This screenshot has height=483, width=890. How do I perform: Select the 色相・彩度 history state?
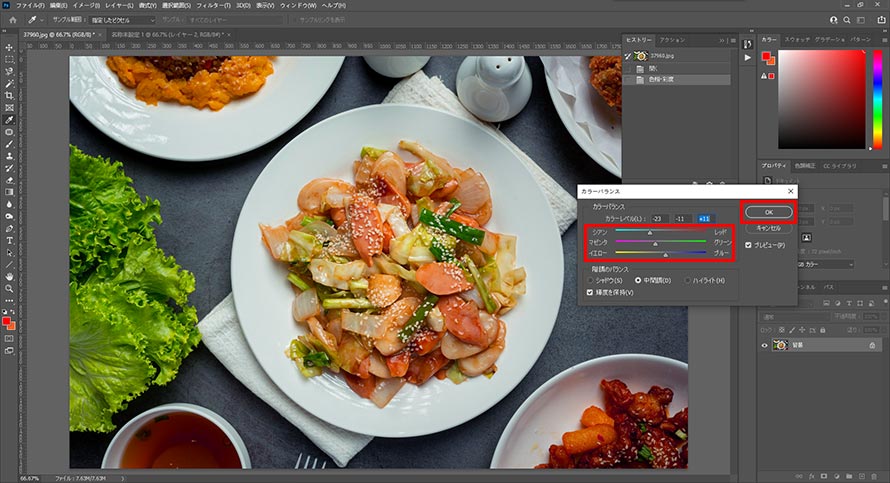click(678, 79)
